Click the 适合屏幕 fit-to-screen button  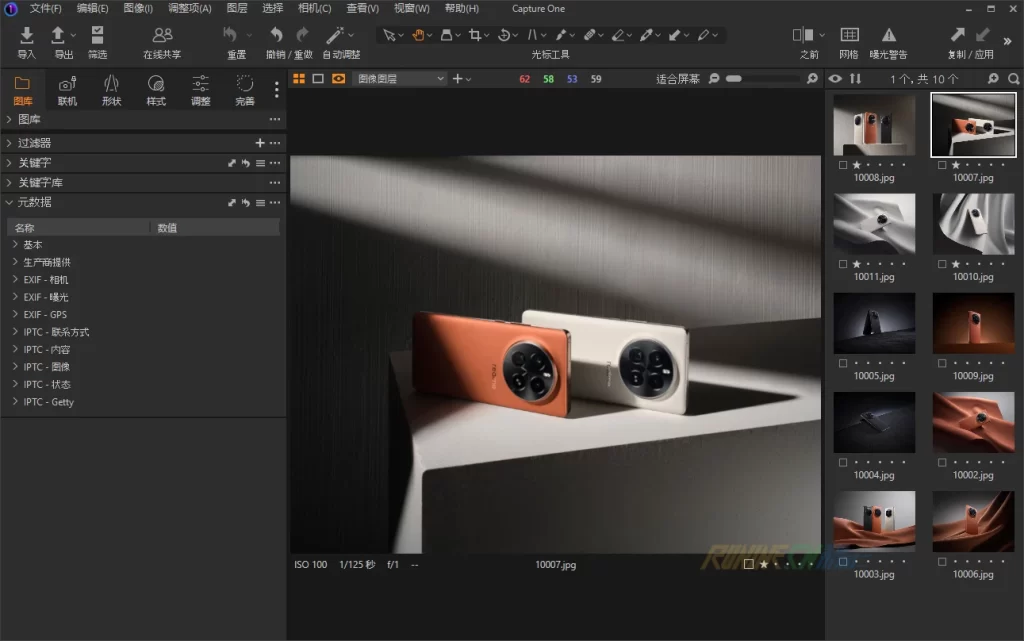coord(677,78)
